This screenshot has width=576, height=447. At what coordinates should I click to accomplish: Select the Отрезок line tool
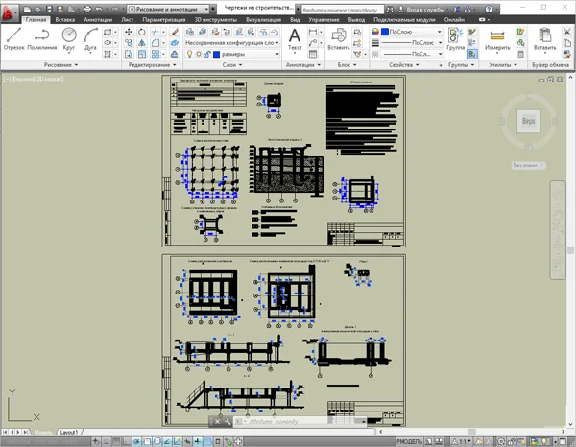click(x=14, y=39)
